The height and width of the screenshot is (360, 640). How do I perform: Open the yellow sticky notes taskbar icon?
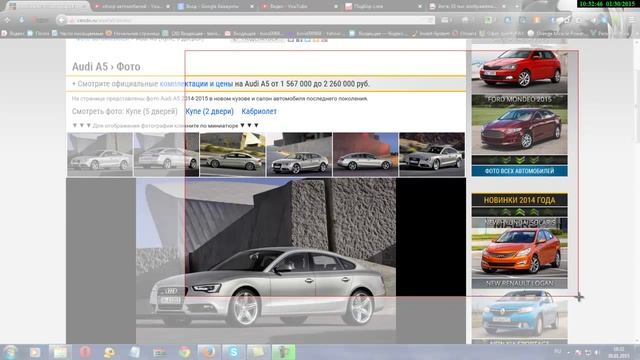click(258, 352)
